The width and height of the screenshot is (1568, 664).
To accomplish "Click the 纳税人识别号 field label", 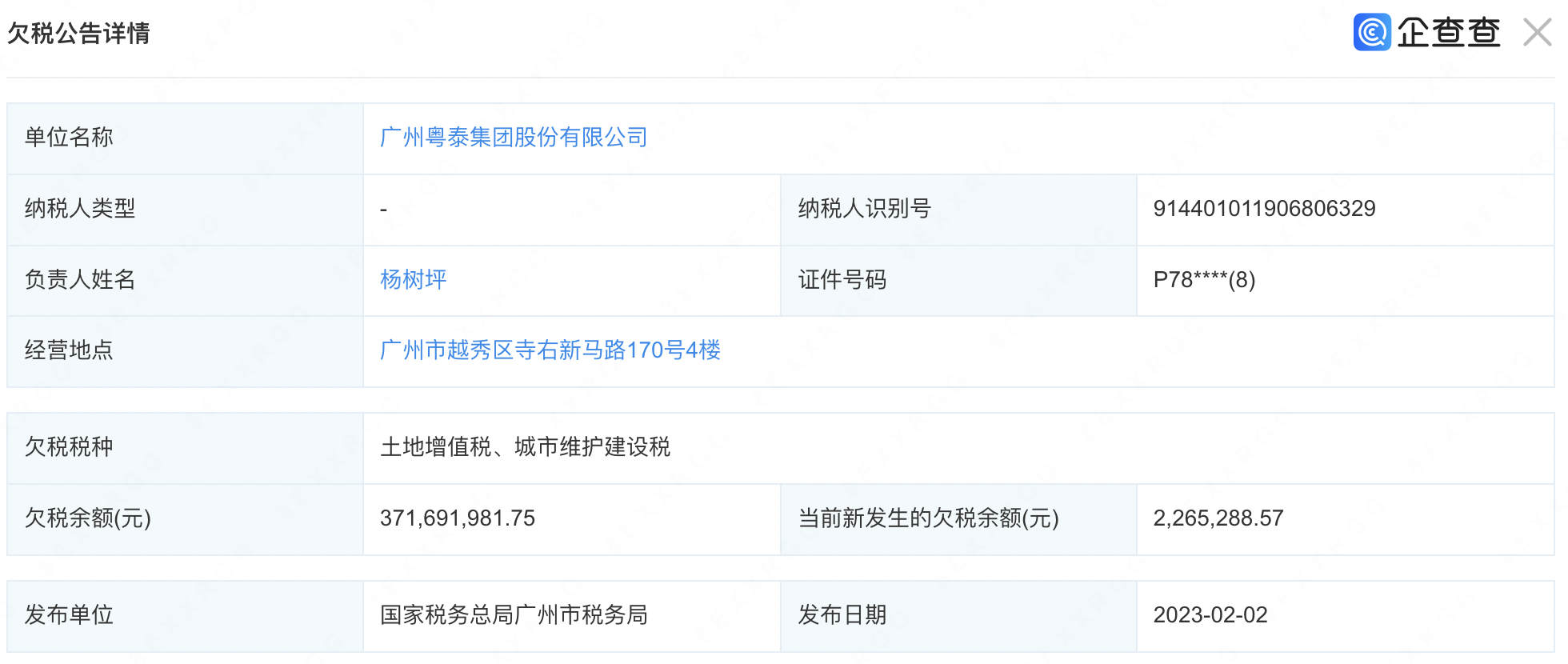I will click(864, 209).
